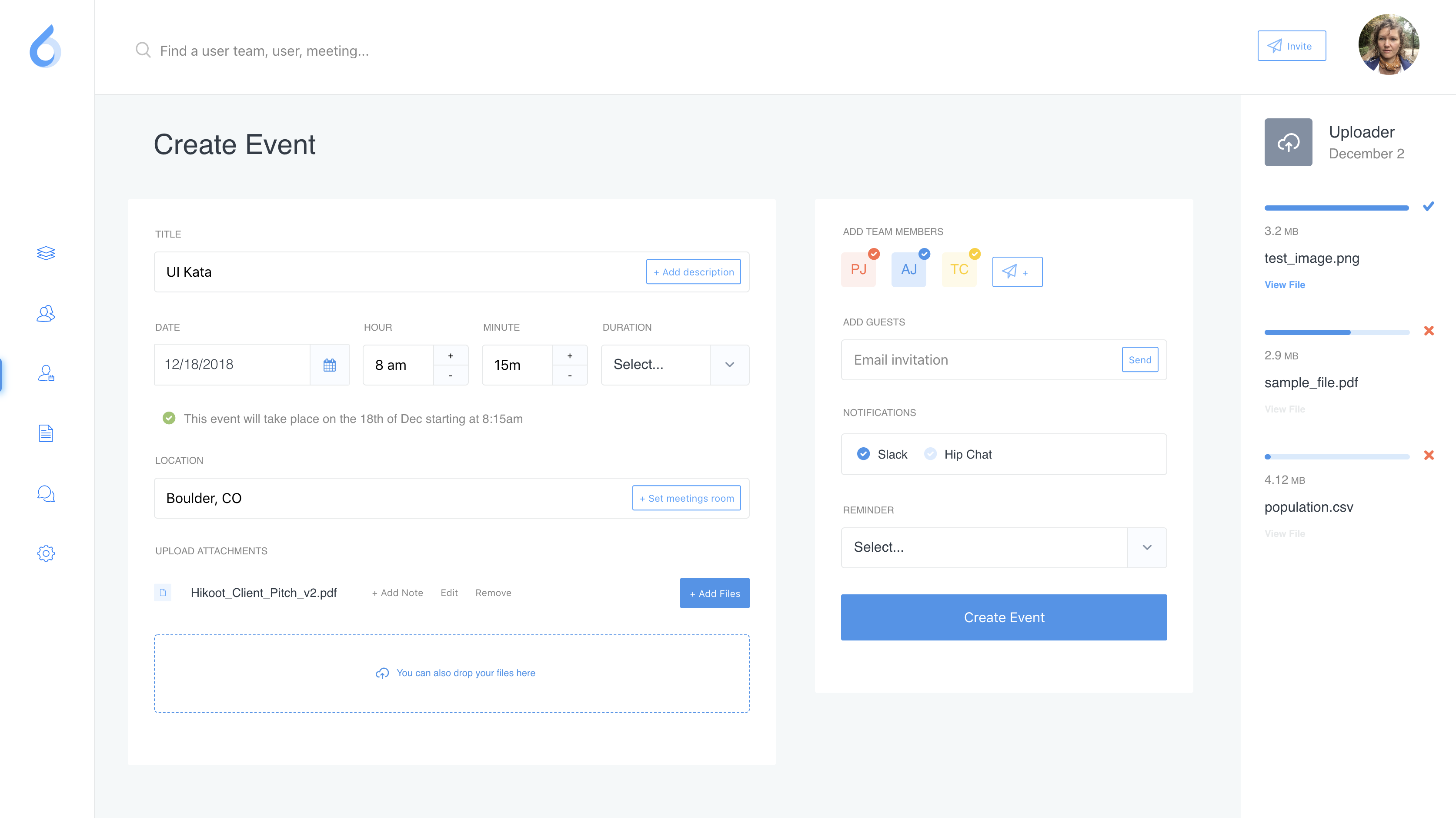Click View File for test_image.png

click(x=1284, y=285)
